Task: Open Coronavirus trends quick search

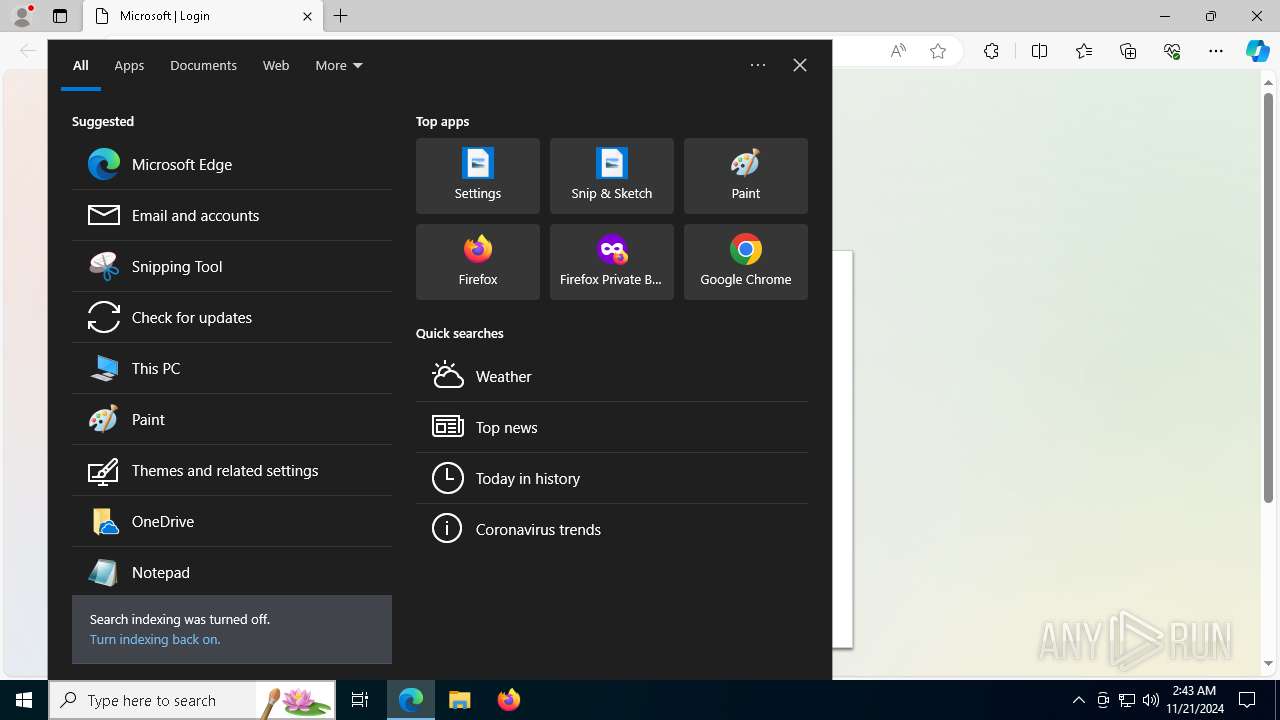Action: [612, 529]
